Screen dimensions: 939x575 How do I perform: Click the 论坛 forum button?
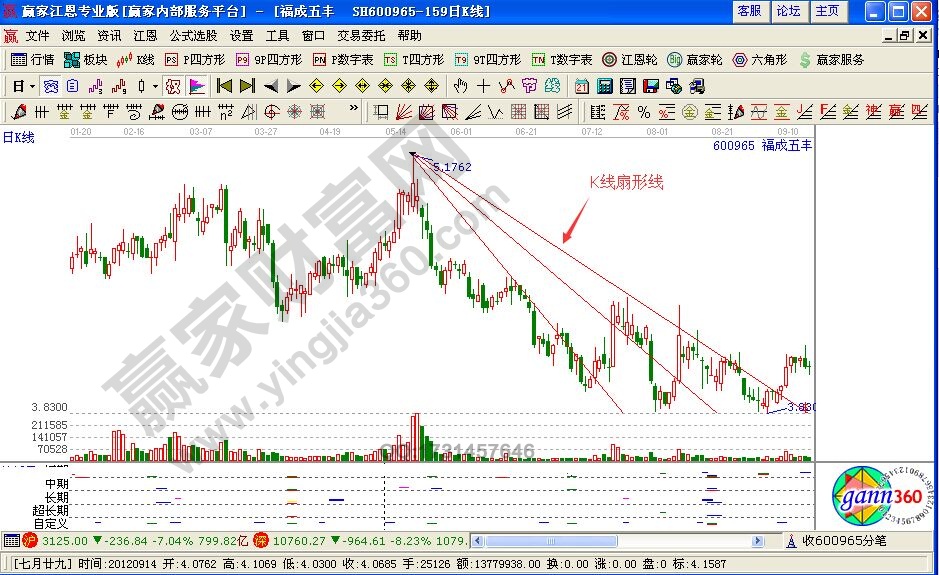pos(789,11)
